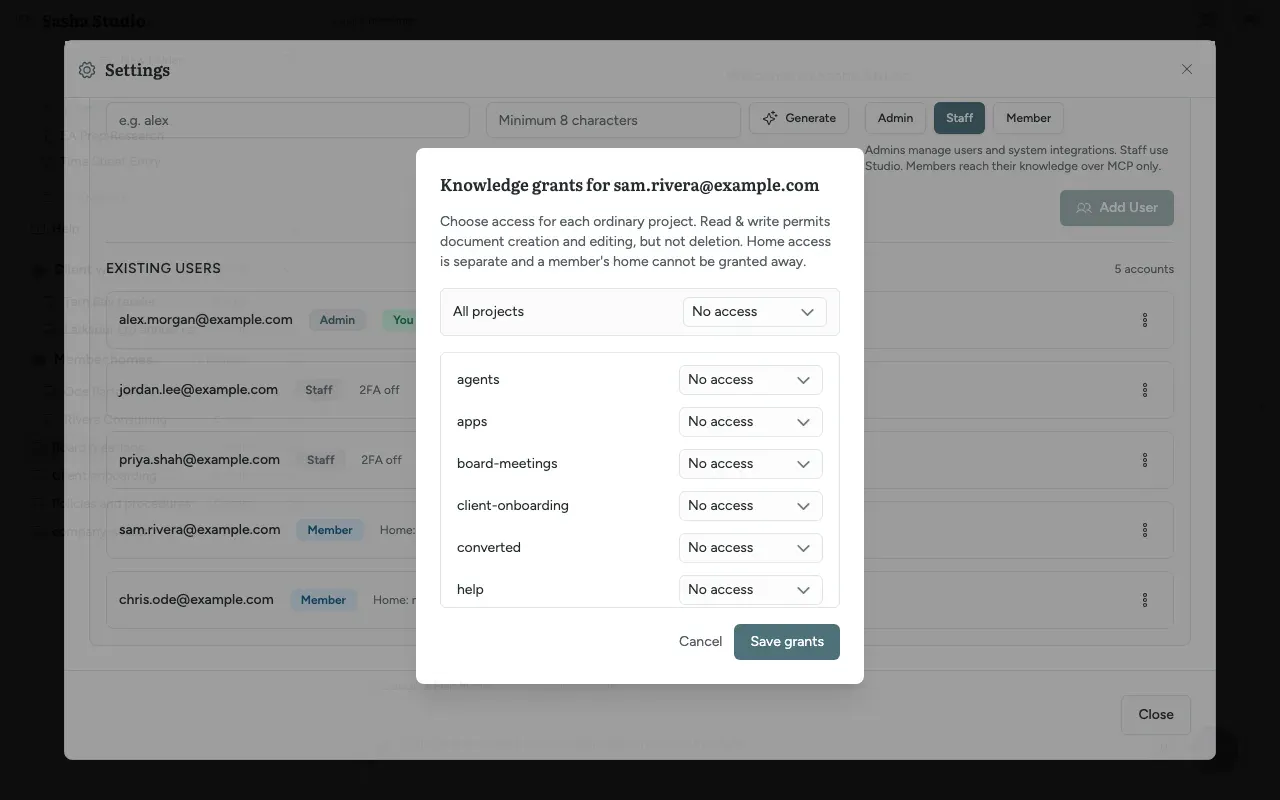Image resolution: width=1280 pixels, height=800 pixels.
Task: Click the Add User button
Action: (x=1117, y=208)
